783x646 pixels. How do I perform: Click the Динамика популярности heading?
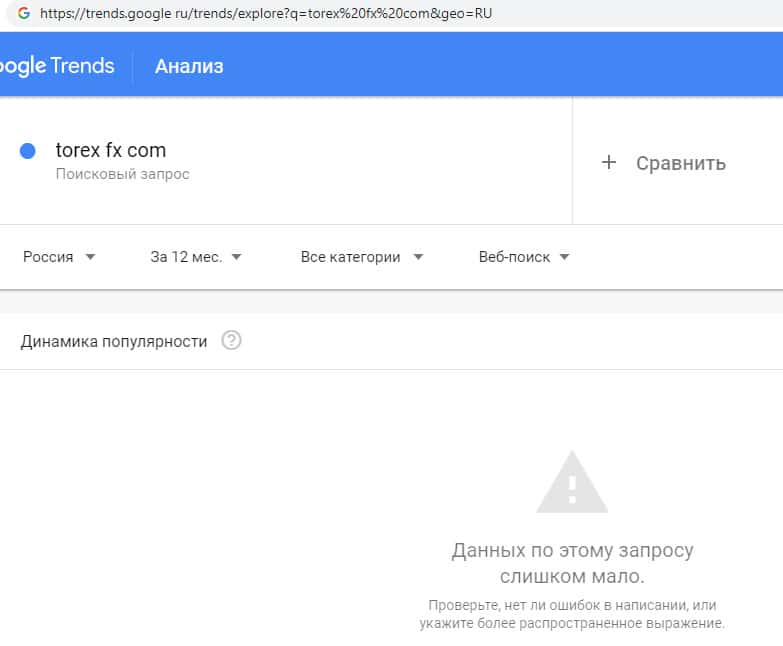pyautogui.click(x=114, y=341)
